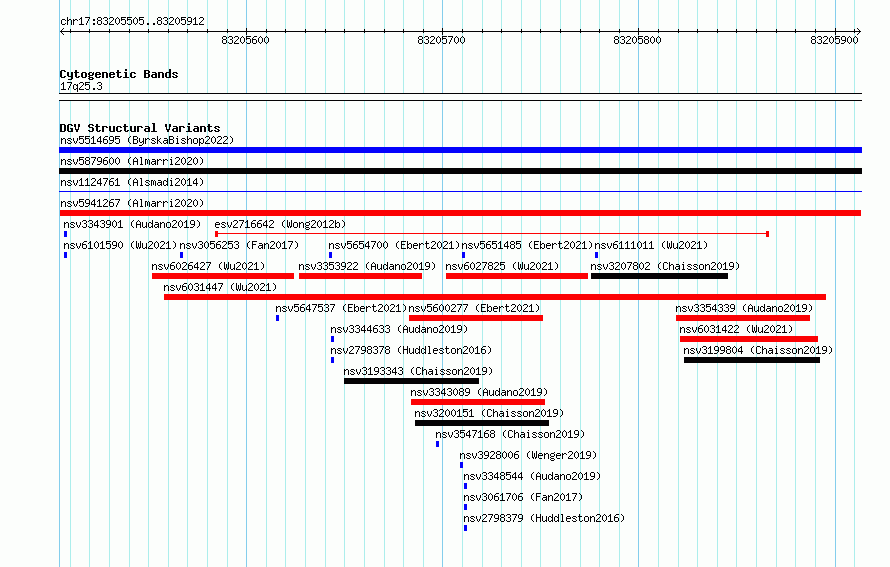Image resolution: width=890 pixels, height=567 pixels.
Task: Open nsv2798378 (Huddleston2016) label
Action: tap(411, 350)
